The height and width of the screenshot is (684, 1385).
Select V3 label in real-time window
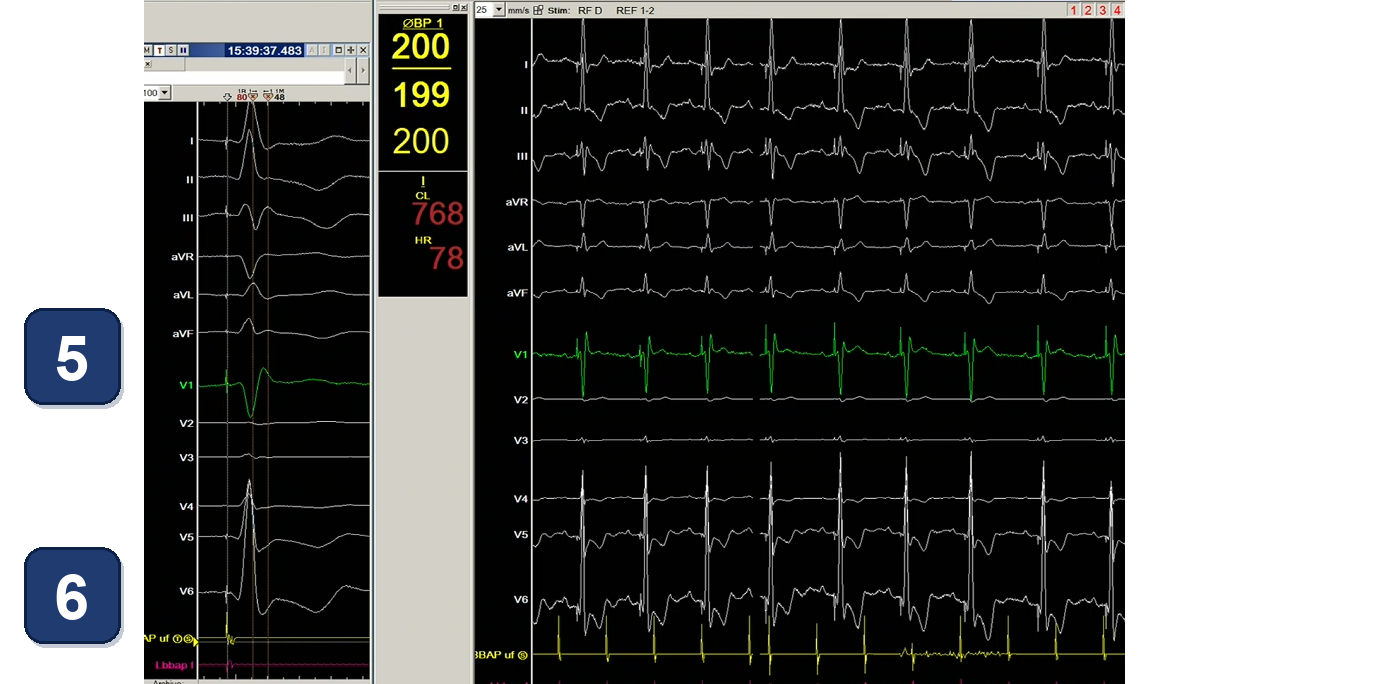pos(520,440)
